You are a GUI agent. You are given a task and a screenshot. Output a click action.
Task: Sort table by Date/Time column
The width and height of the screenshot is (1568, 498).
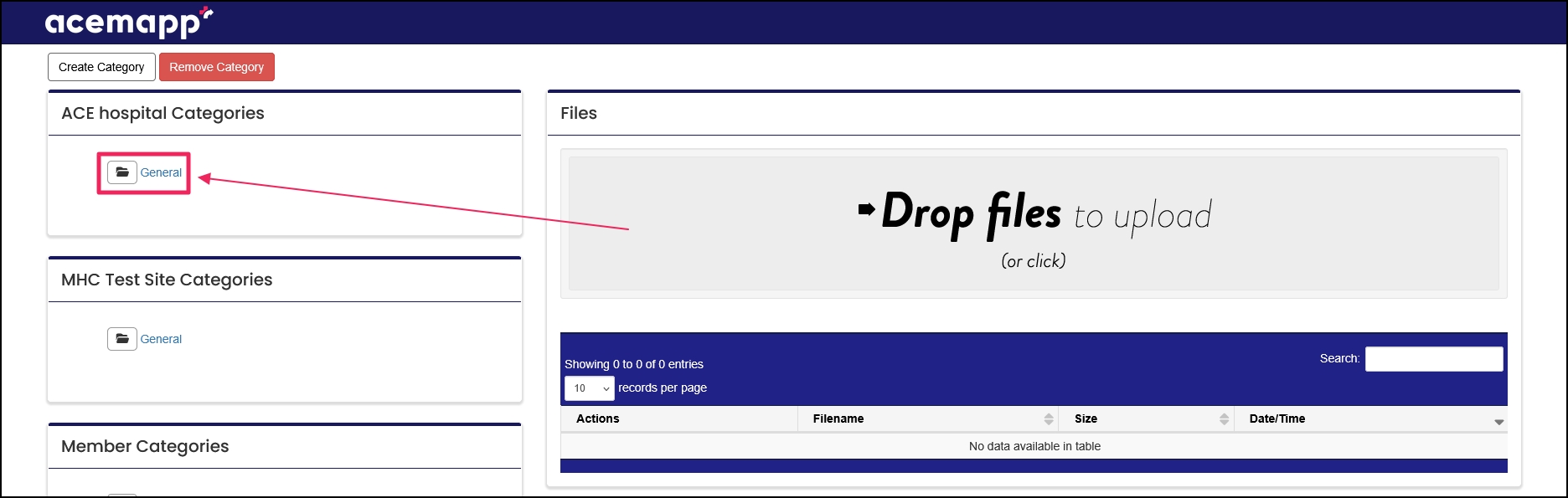coord(1370,418)
